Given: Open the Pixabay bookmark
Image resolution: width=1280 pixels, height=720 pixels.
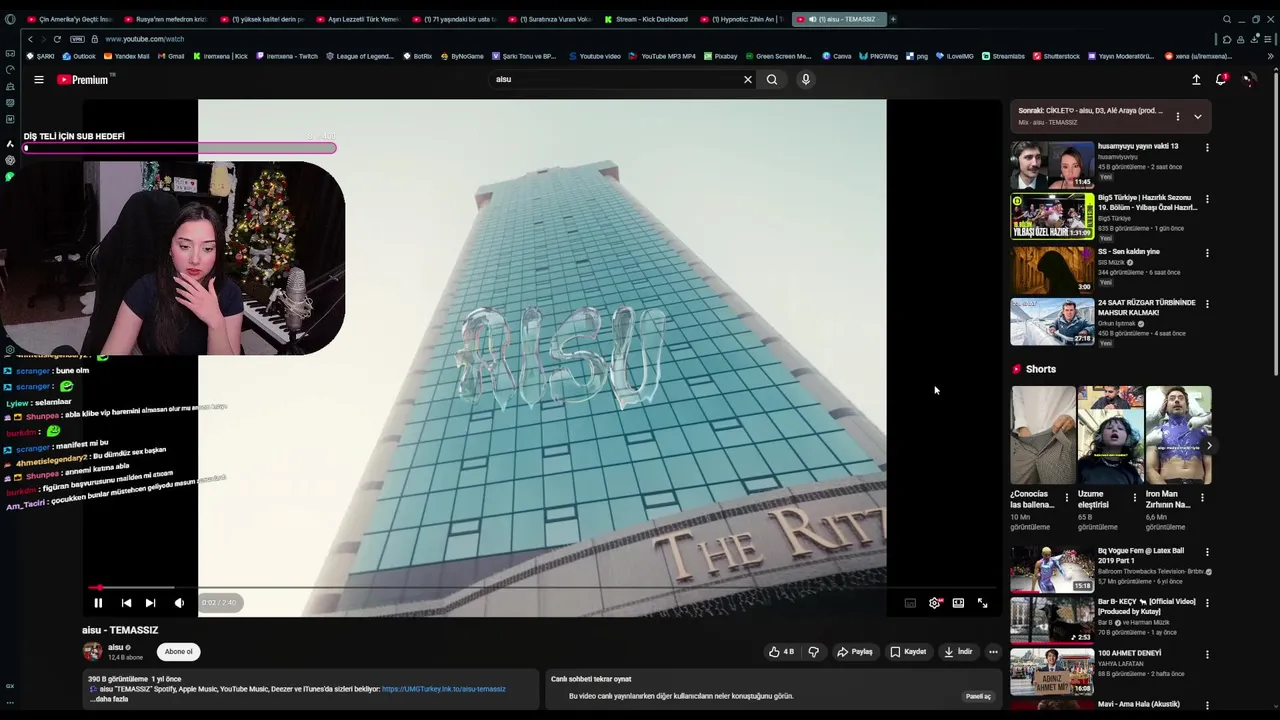Looking at the screenshot, I should click(x=720, y=56).
